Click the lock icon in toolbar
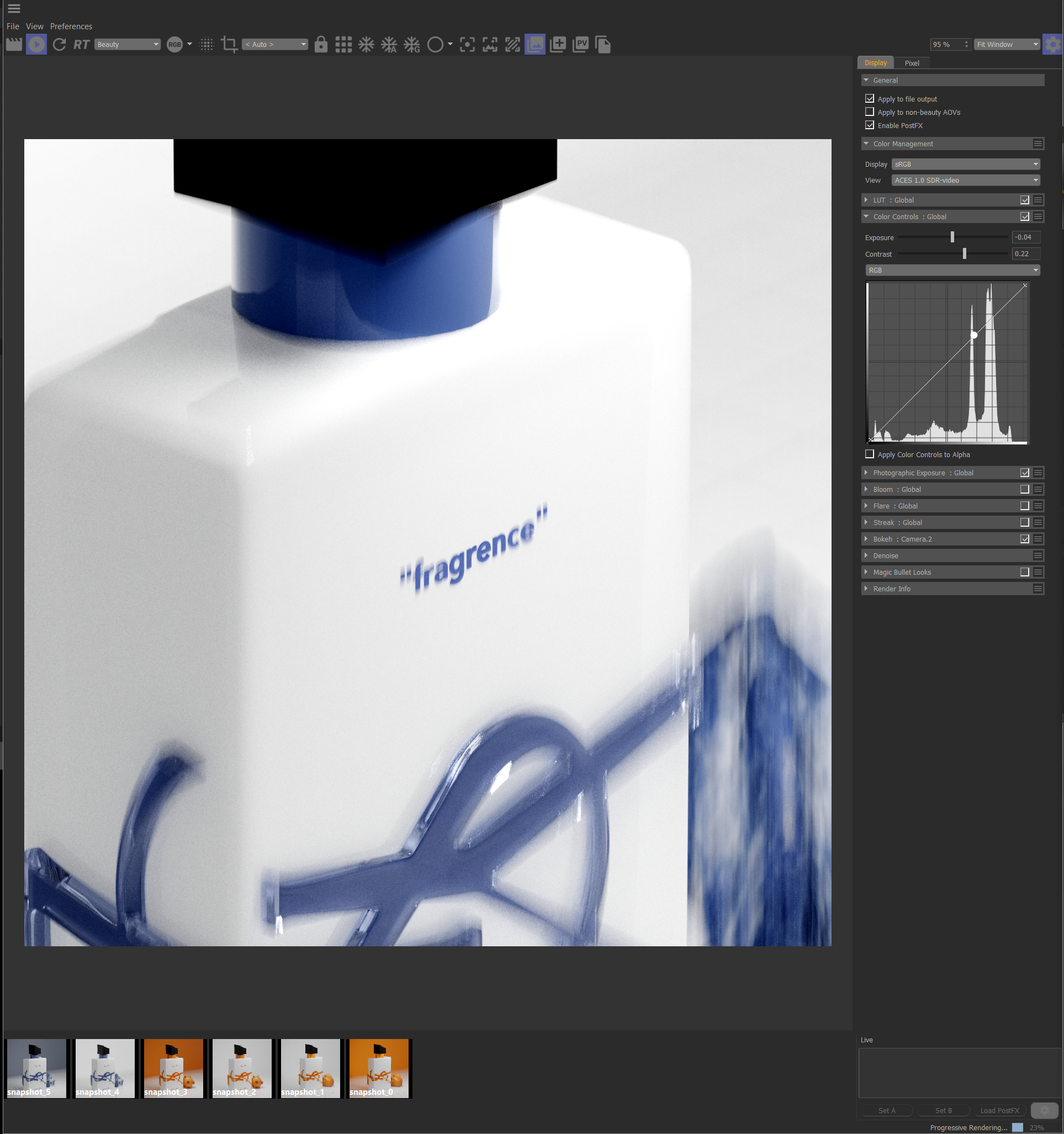Viewport: 1064px width, 1134px height. pos(321,45)
